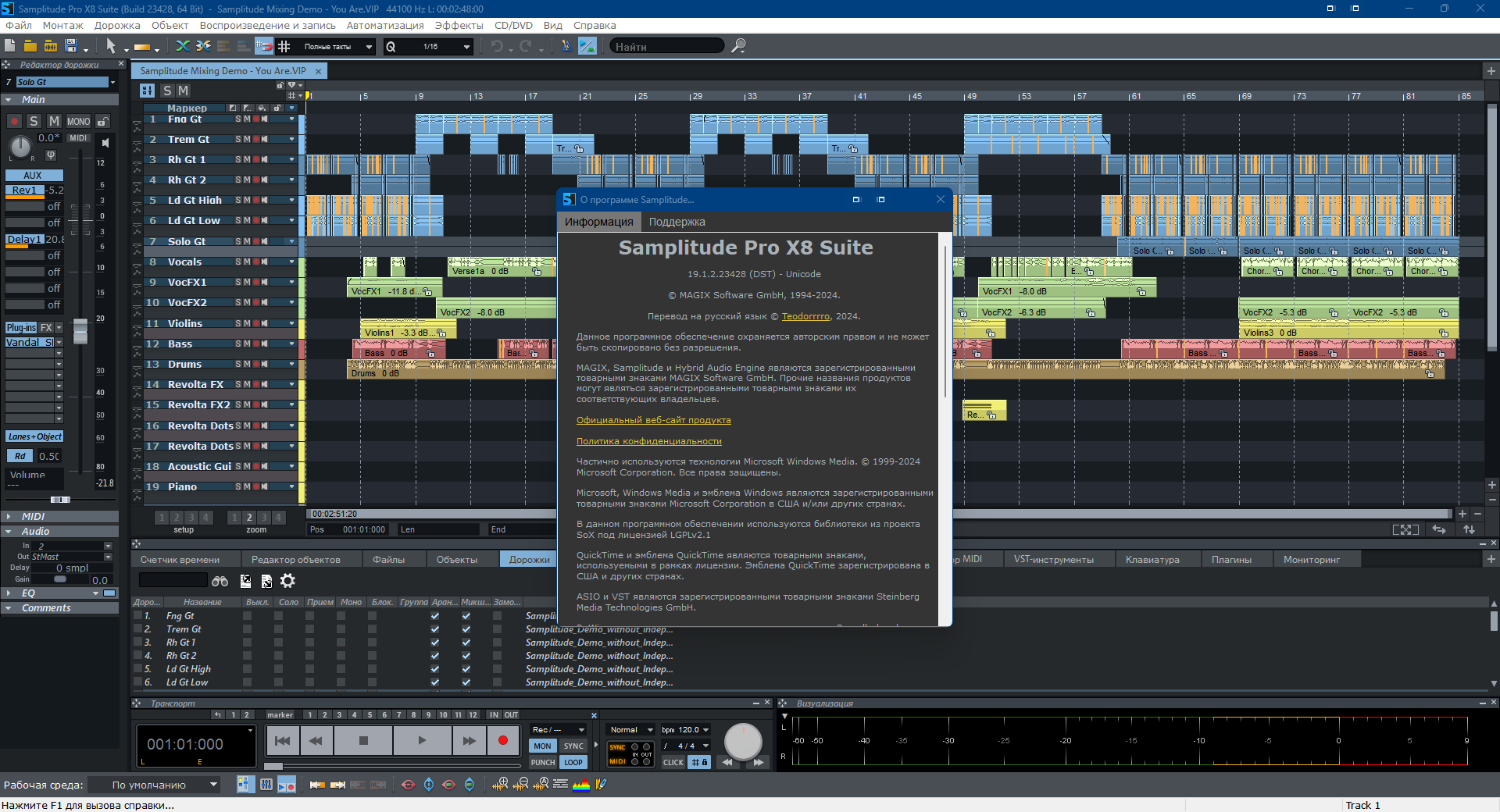Expand the MIDI section in track editor

pyautogui.click(x=60, y=516)
